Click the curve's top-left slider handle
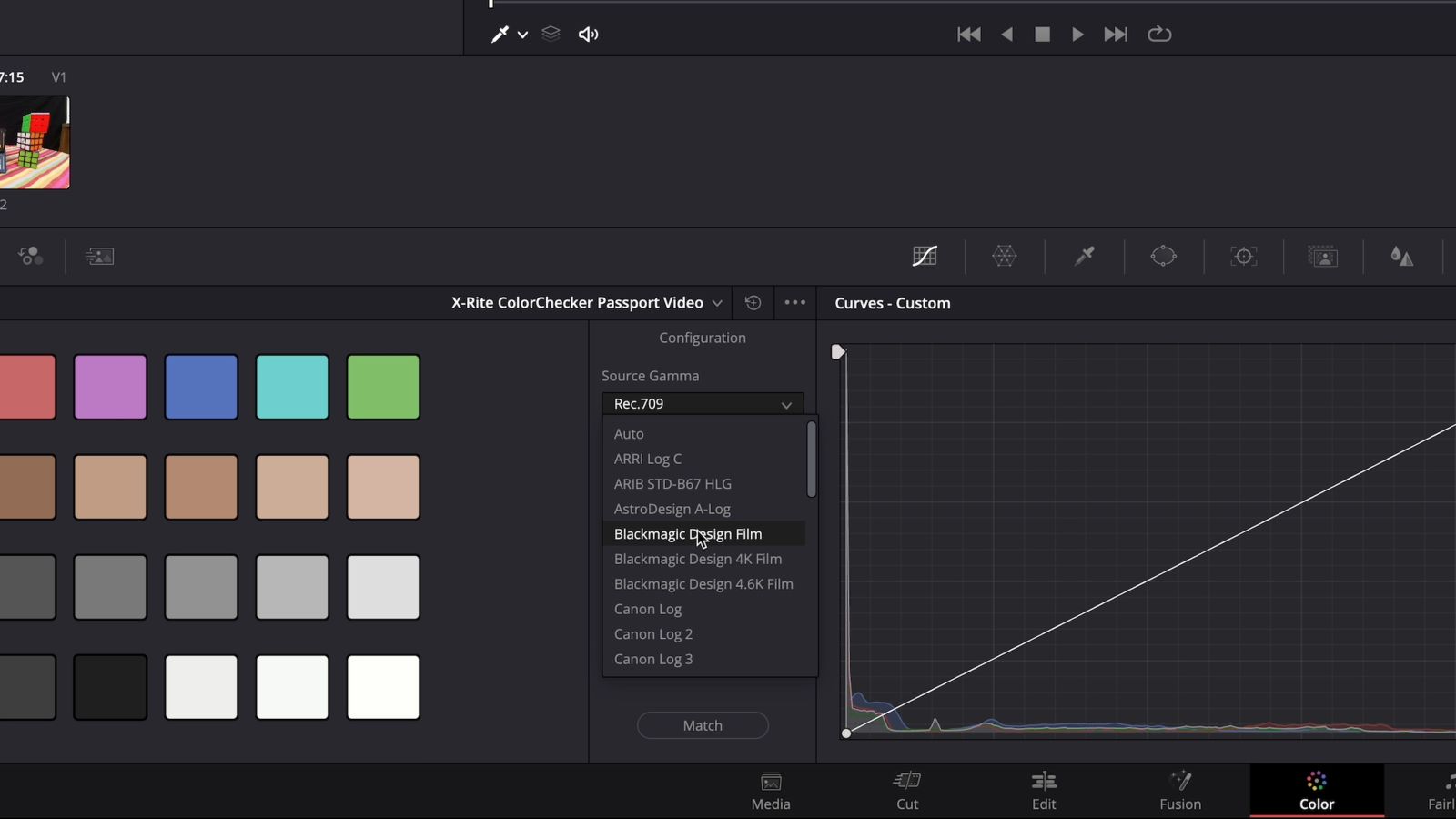 pyautogui.click(x=838, y=352)
